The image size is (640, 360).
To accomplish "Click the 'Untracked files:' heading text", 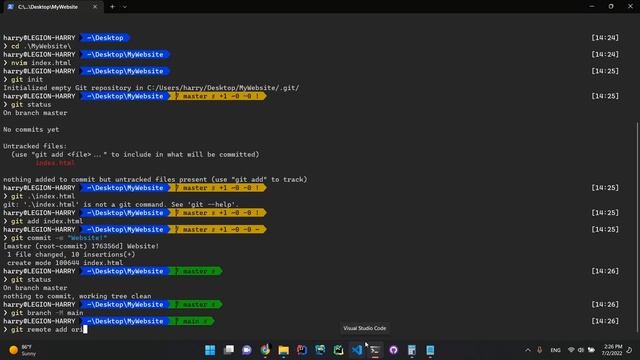I will click(x=35, y=146).
